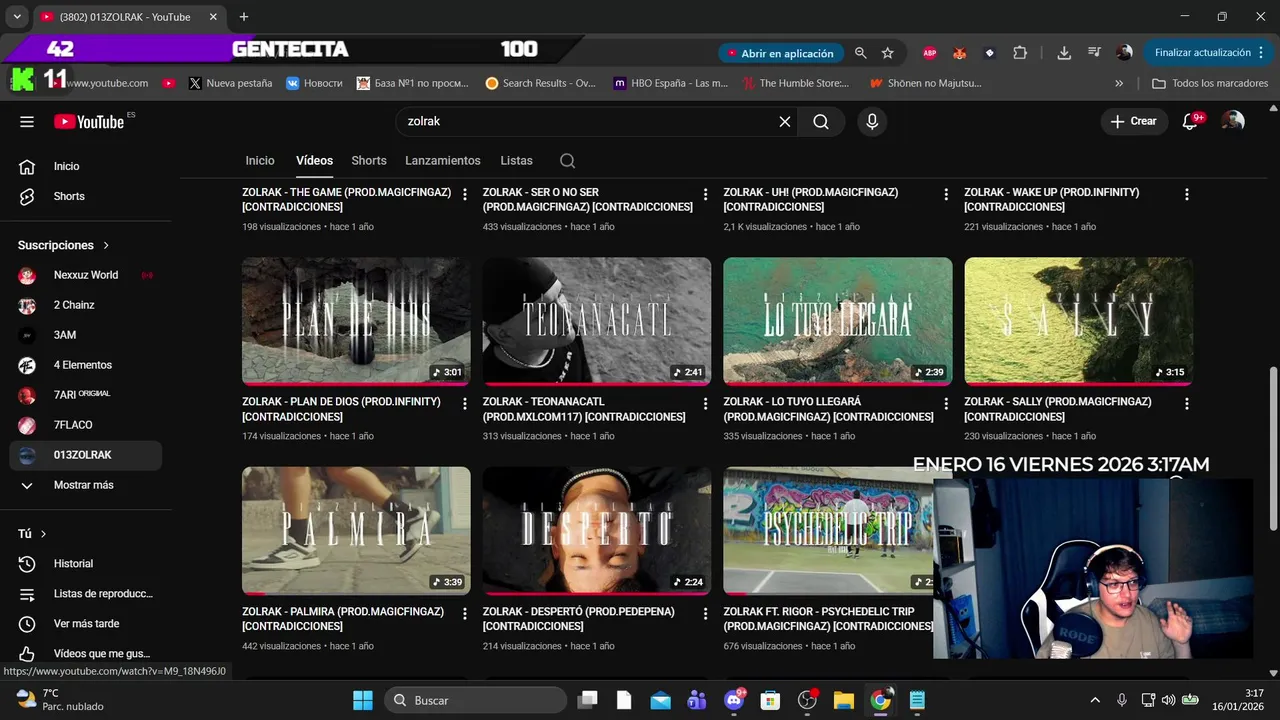This screenshot has width=1280, height=720.
Task: Open media controls icon in Chrome toolbar
Action: pyautogui.click(x=1094, y=53)
